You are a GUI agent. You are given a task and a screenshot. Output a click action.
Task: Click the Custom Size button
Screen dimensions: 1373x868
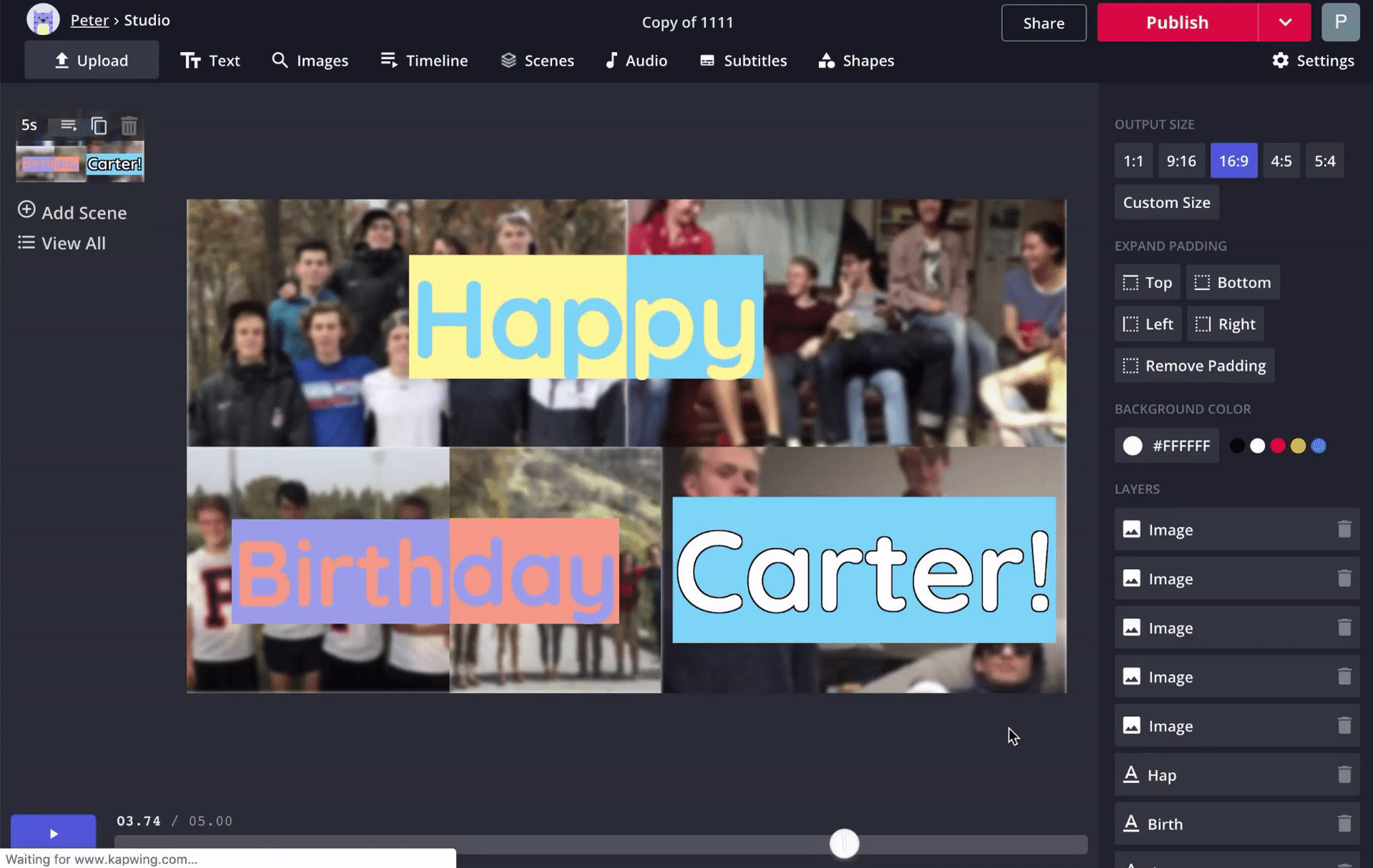point(1166,203)
